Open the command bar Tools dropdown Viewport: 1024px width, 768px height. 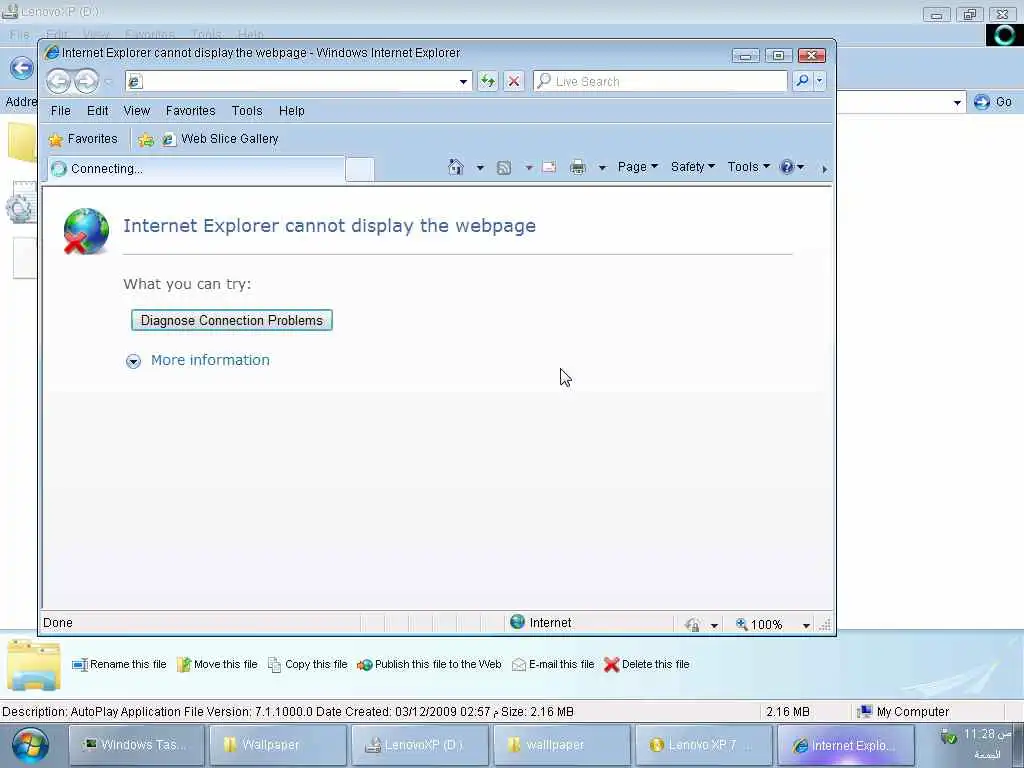pyautogui.click(x=748, y=167)
